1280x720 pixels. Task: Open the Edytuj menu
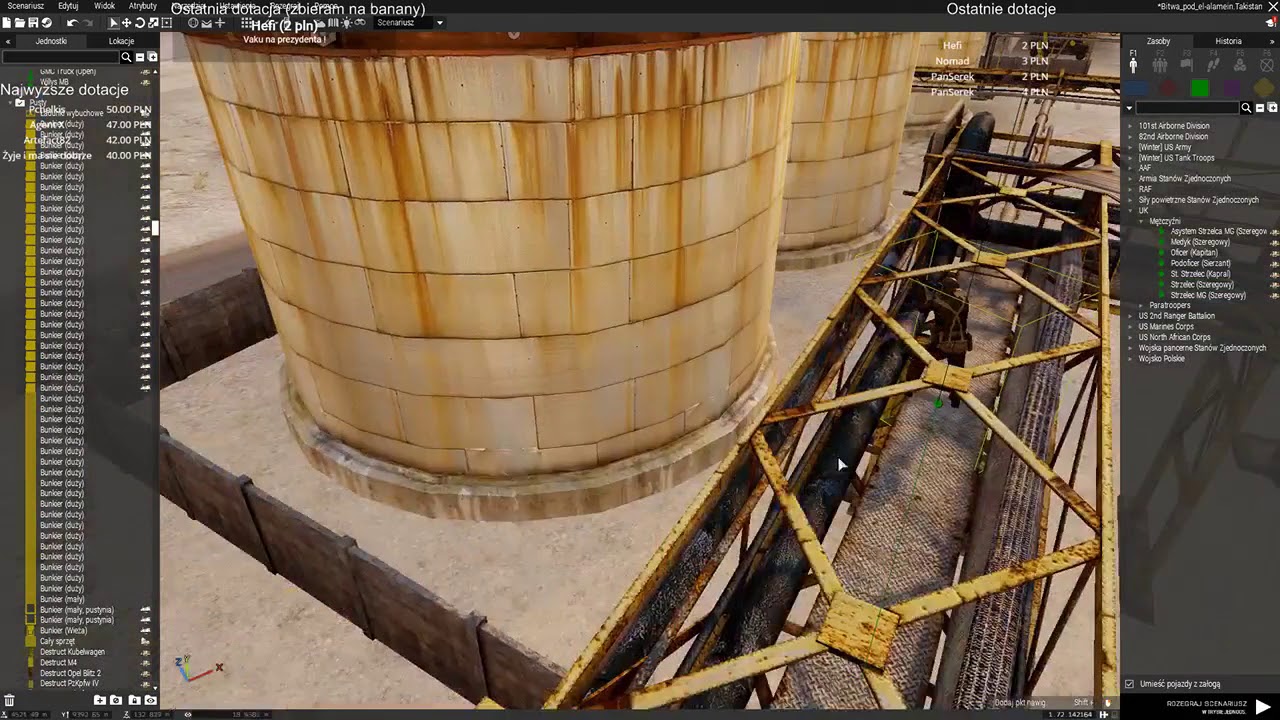pos(68,6)
